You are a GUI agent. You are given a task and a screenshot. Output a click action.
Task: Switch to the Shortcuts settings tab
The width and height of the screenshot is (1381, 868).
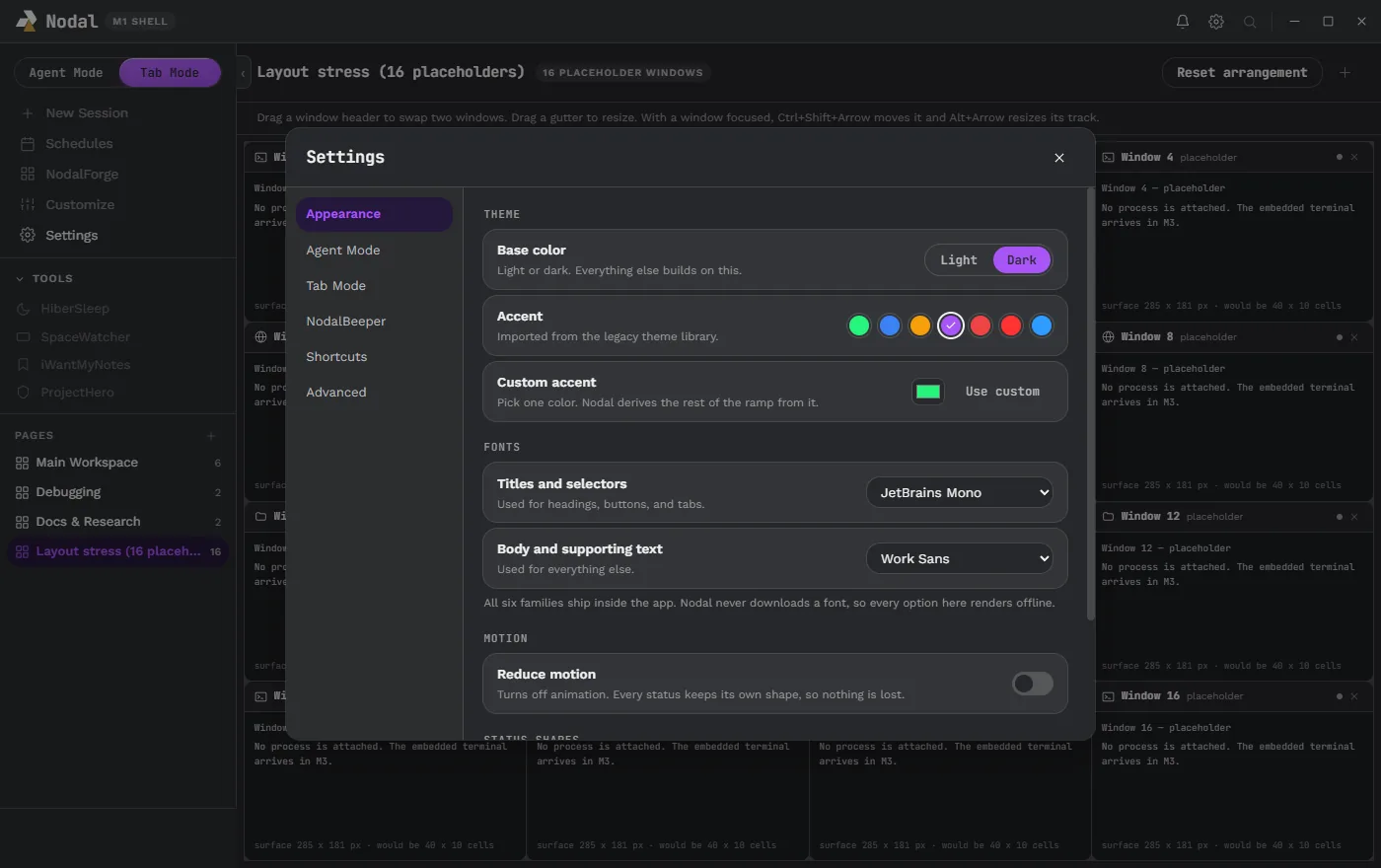374,357
